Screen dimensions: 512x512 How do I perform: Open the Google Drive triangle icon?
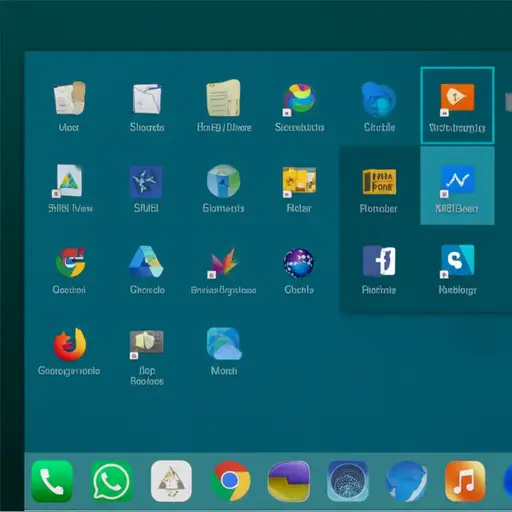pyautogui.click(x=146, y=262)
